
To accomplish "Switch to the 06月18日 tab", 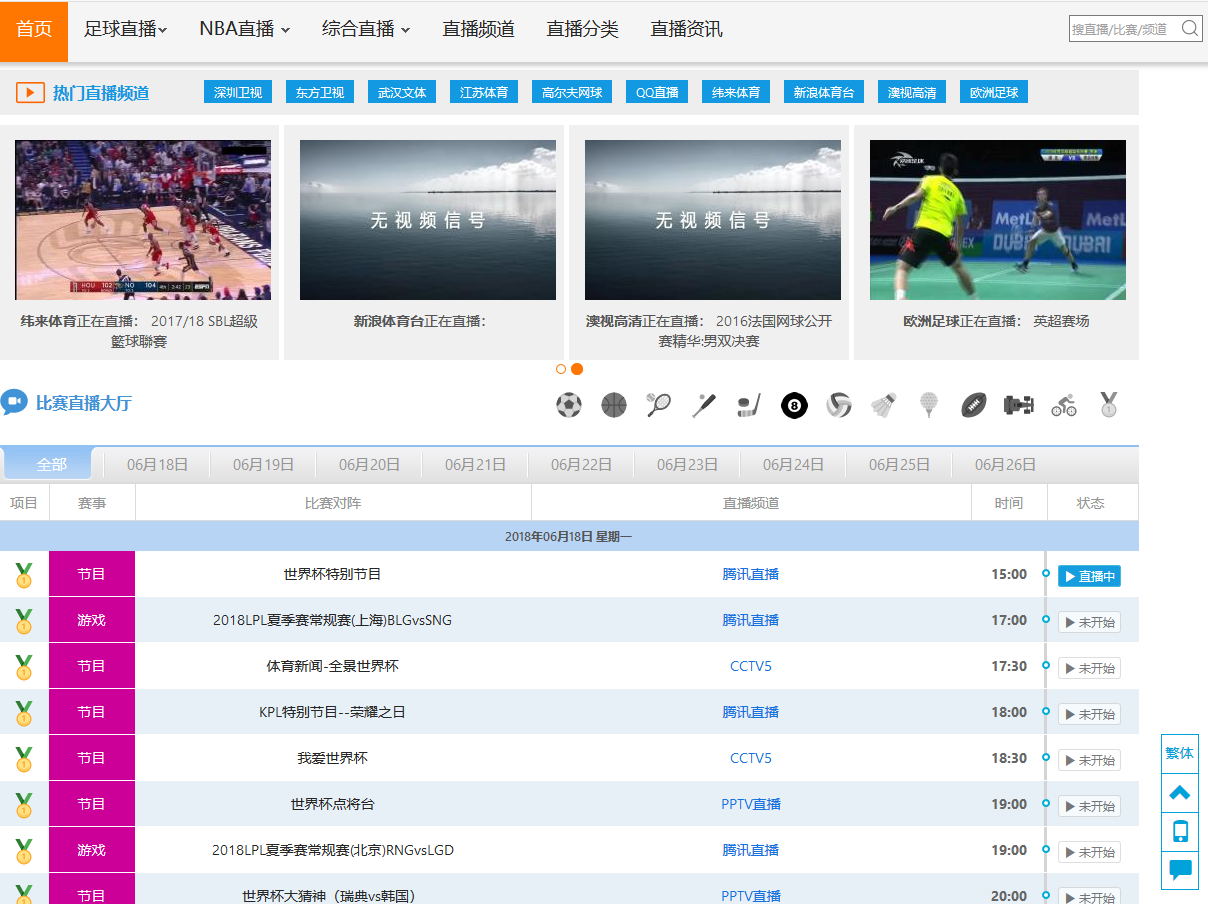I will [x=158, y=464].
